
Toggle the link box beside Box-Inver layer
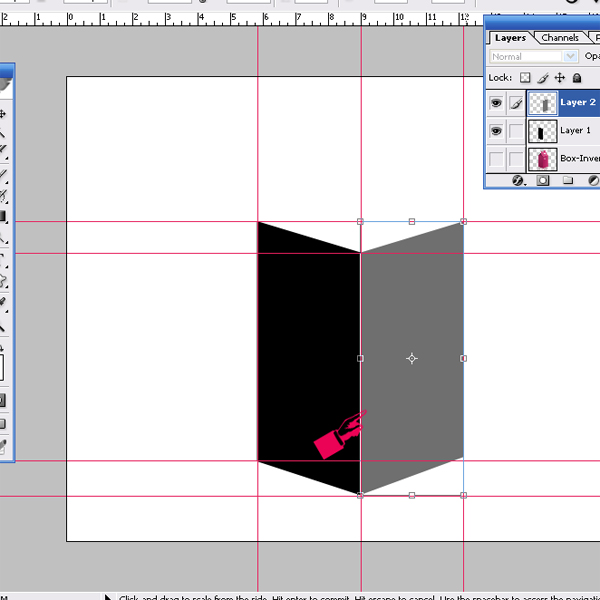[516, 159]
